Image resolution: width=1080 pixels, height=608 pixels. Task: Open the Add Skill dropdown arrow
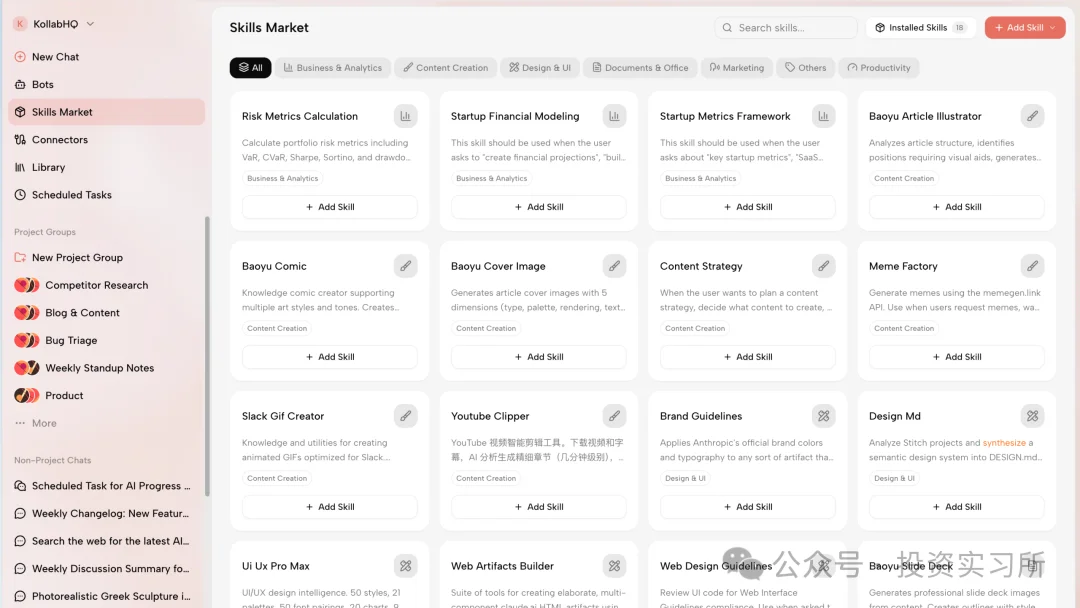[x=1053, y=28]
